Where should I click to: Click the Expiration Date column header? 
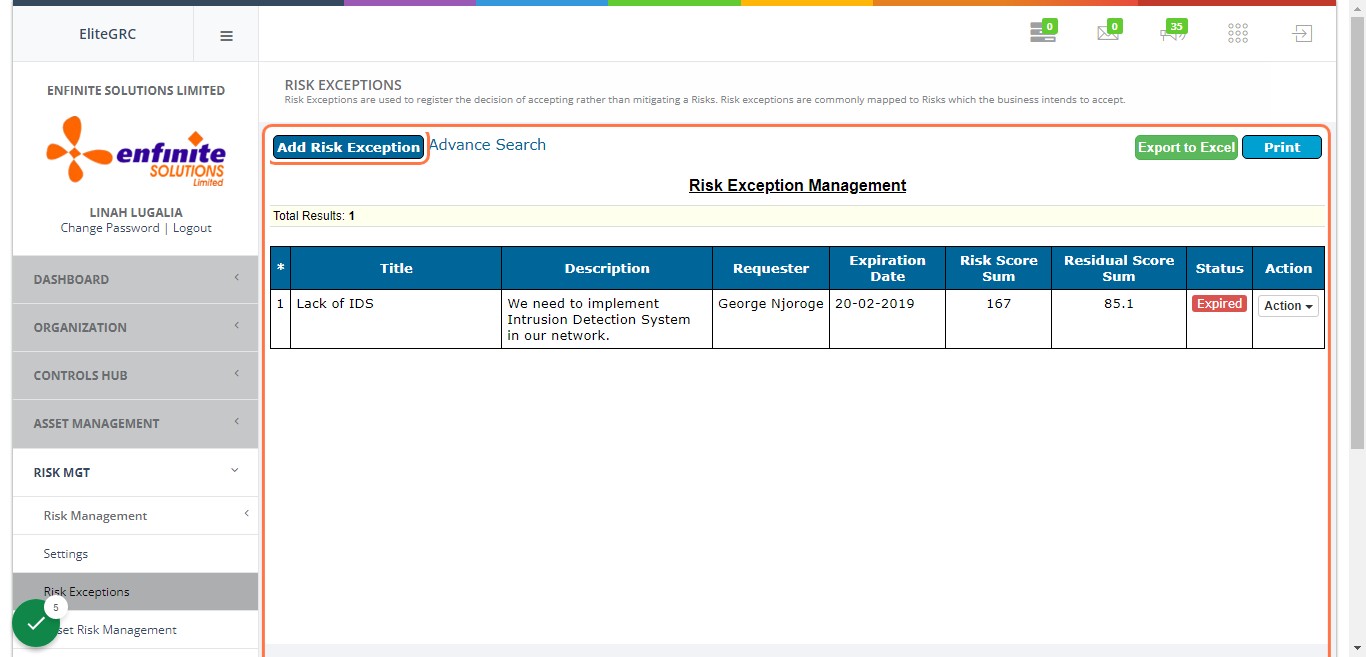pos(887,268)
